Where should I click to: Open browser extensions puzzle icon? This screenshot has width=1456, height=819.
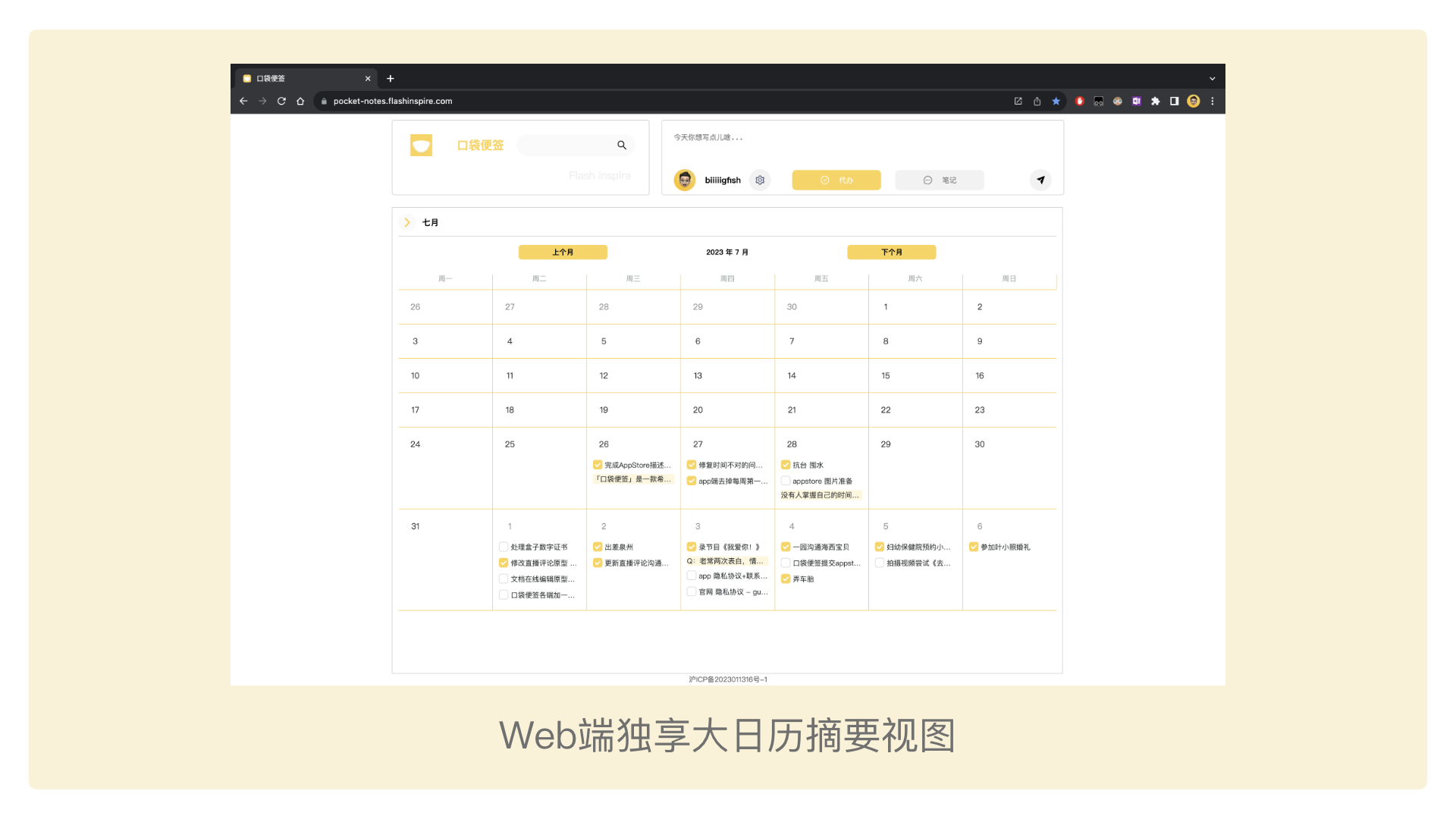tap(1155, 101)
